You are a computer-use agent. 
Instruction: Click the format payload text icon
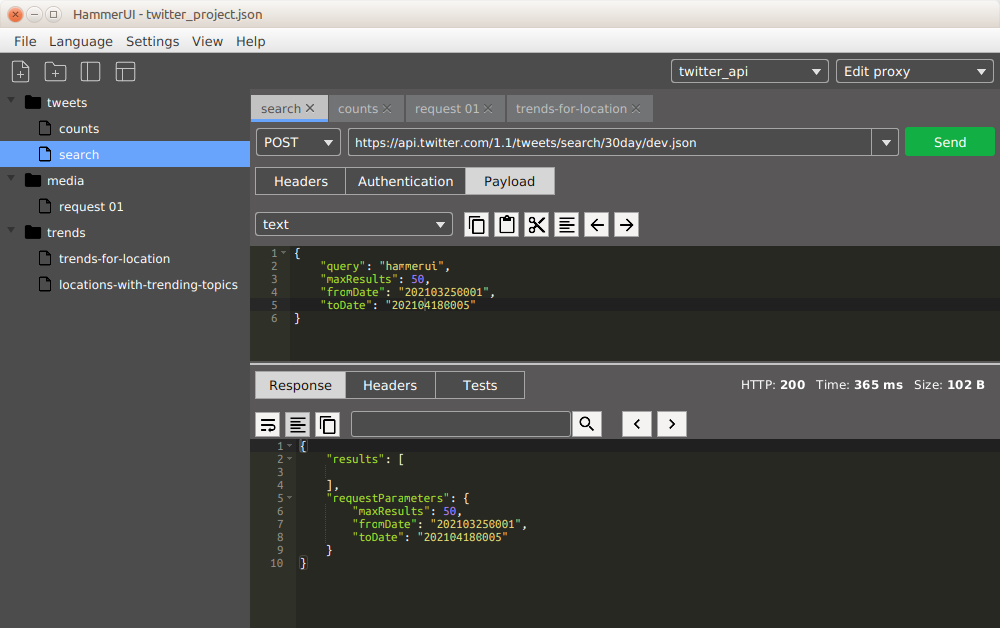(x=567, y=225)
